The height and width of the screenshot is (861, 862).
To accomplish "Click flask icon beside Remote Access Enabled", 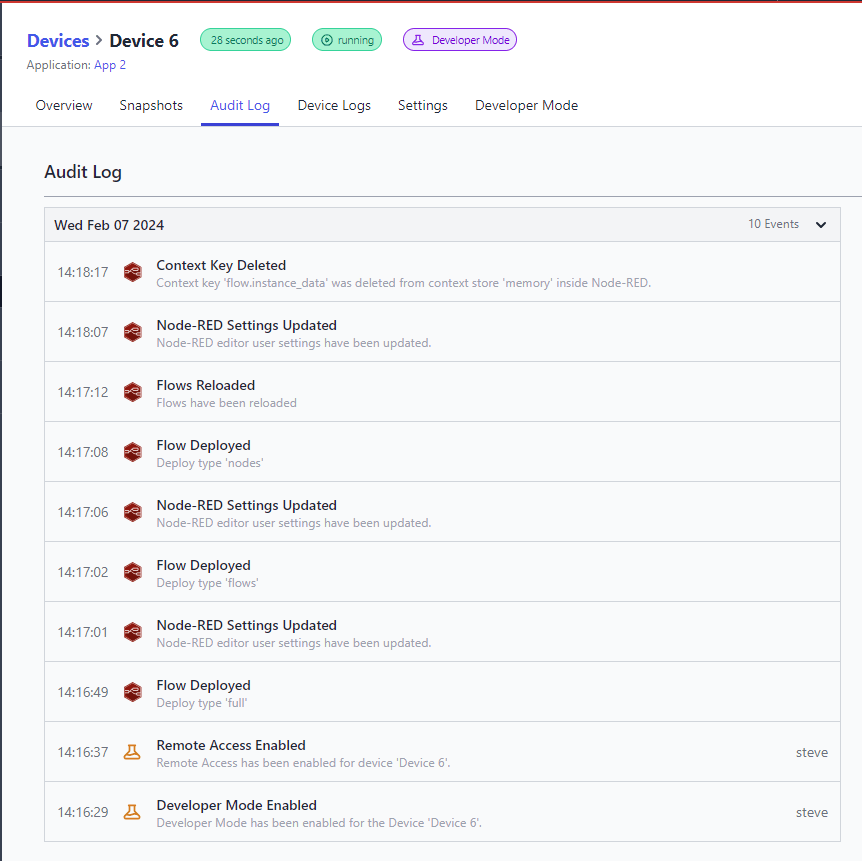I will (132, 752).
